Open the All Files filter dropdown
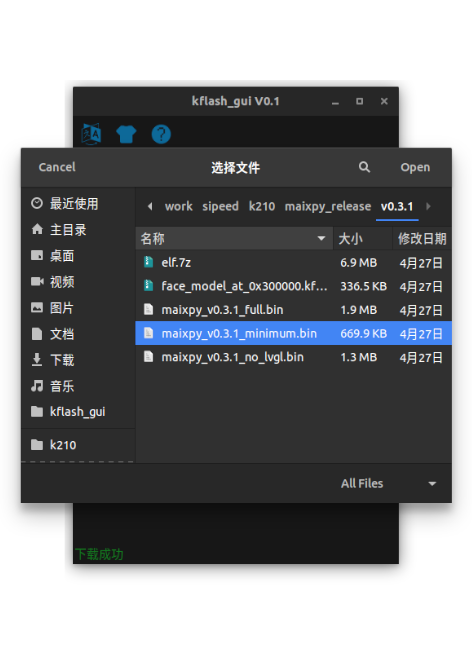The height and width of the screenshot is (645, 472). [388, 483]
